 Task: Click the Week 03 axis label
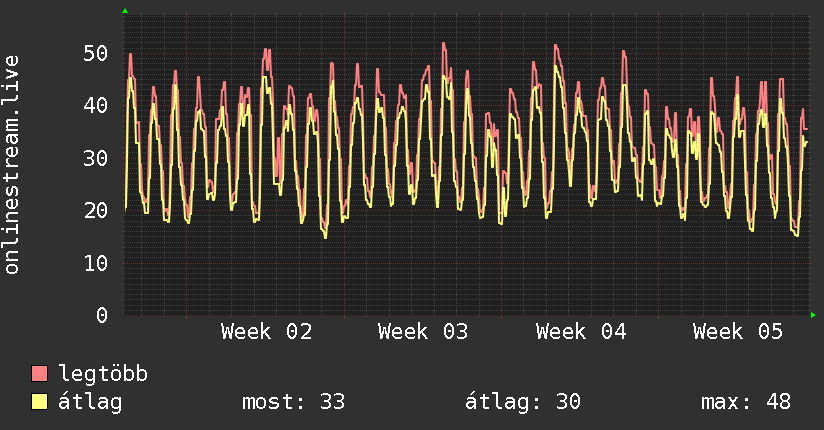tap(423, 332)
